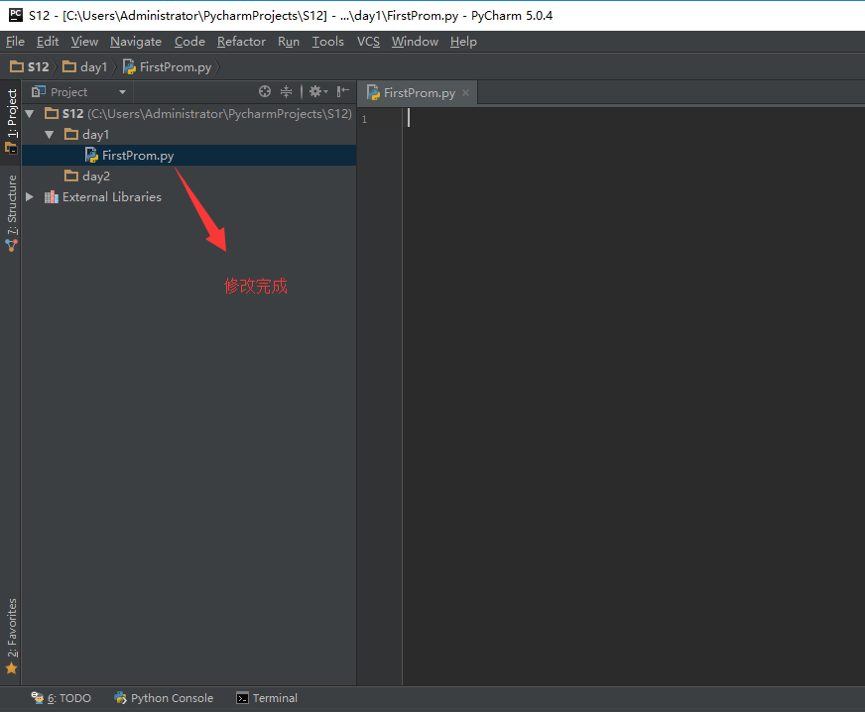Switch to the FirstProm.py editor tab
Viewport: 865px width, 712px height.
pos(418,93)
